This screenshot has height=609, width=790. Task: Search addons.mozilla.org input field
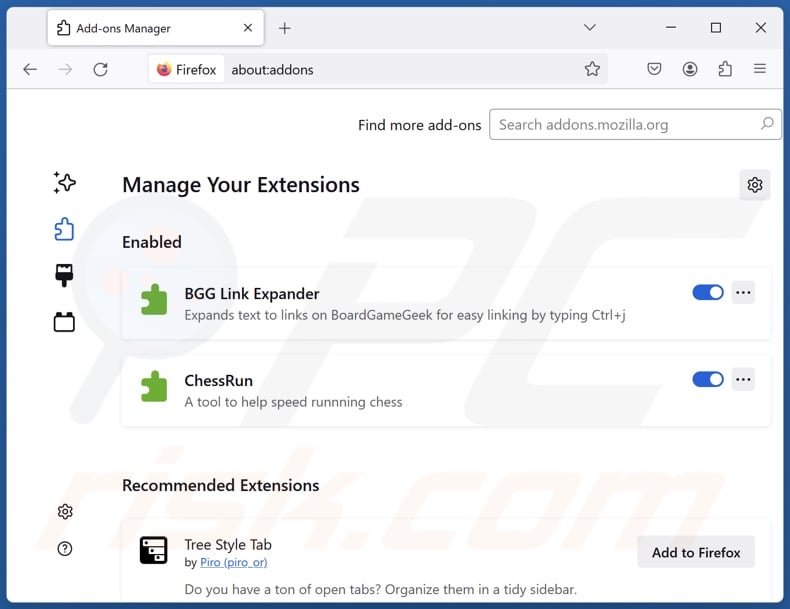point(625,124)
